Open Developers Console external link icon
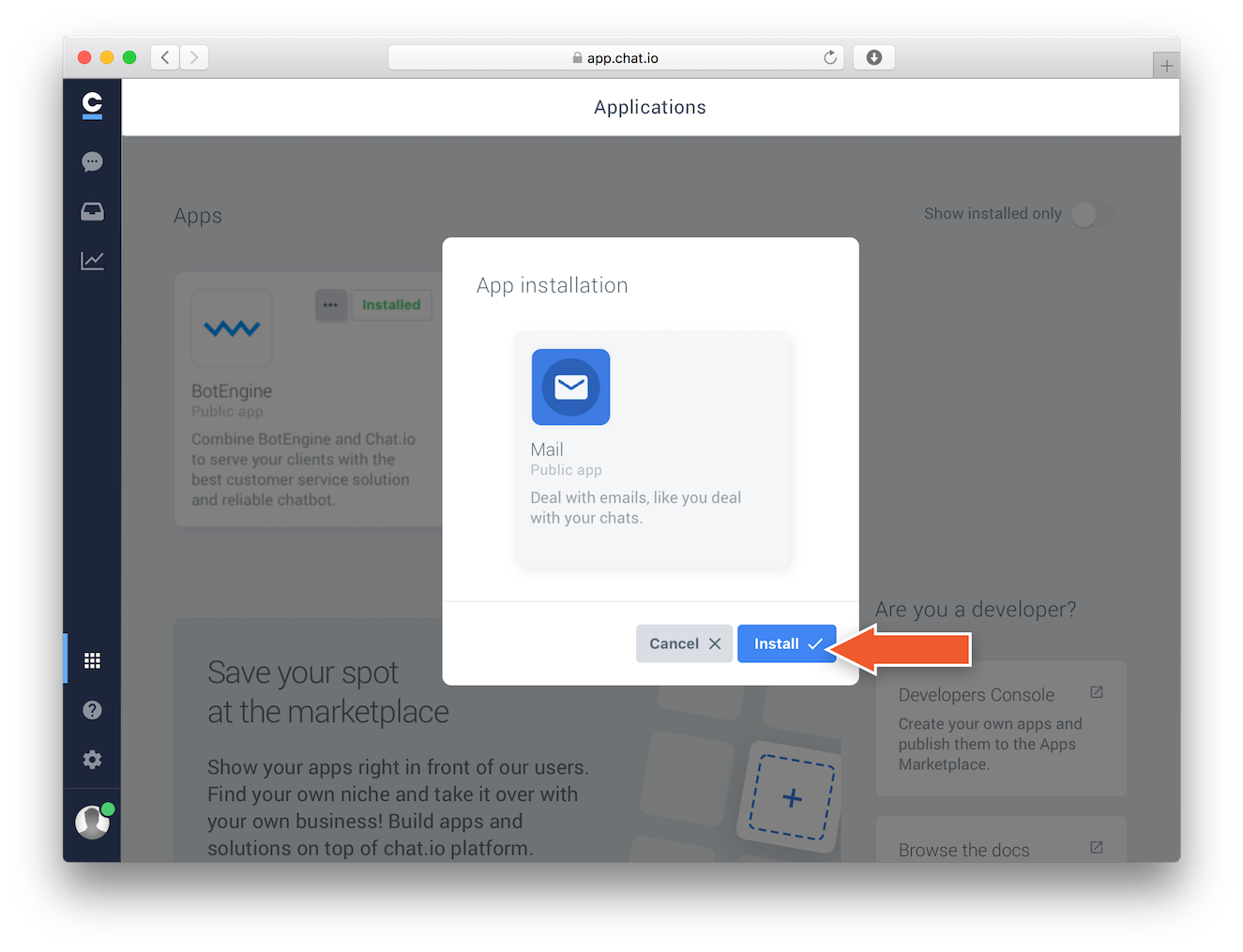Image resolution: width=1243 pixels, height=952 pixels. click(x=1097, y=692)
